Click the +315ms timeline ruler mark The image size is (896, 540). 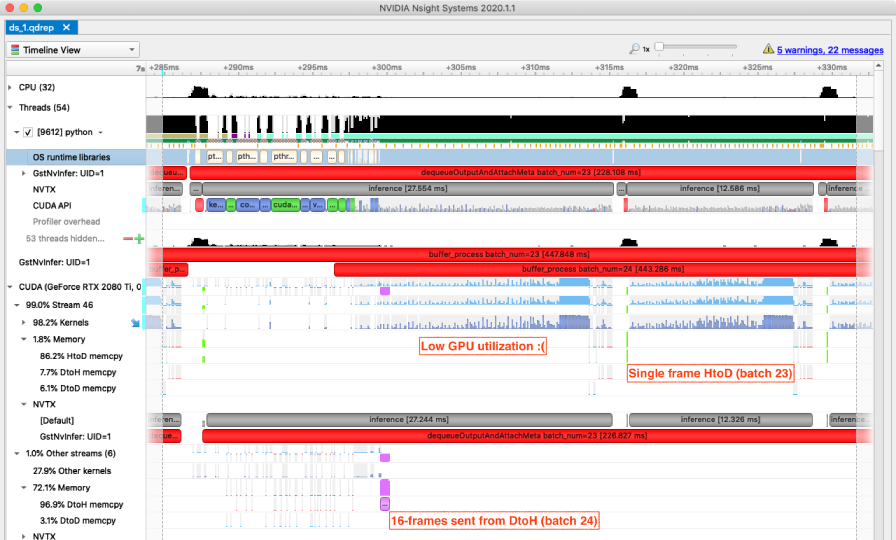(609, 67)
